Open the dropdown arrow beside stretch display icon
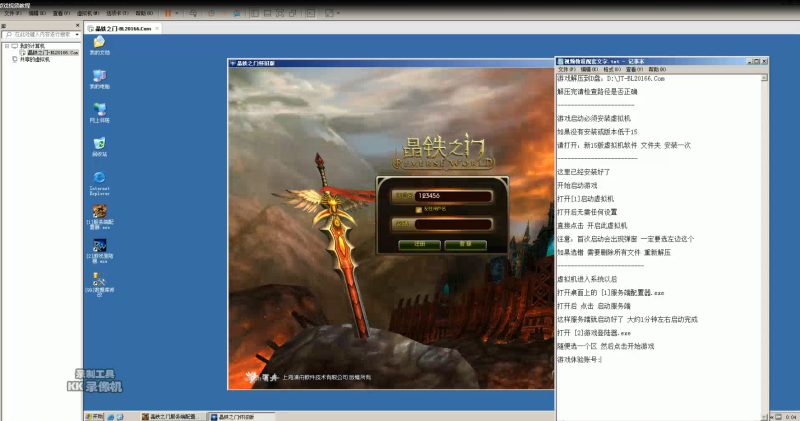This screenshot has width=800, height=421. (x=338, y=13)
